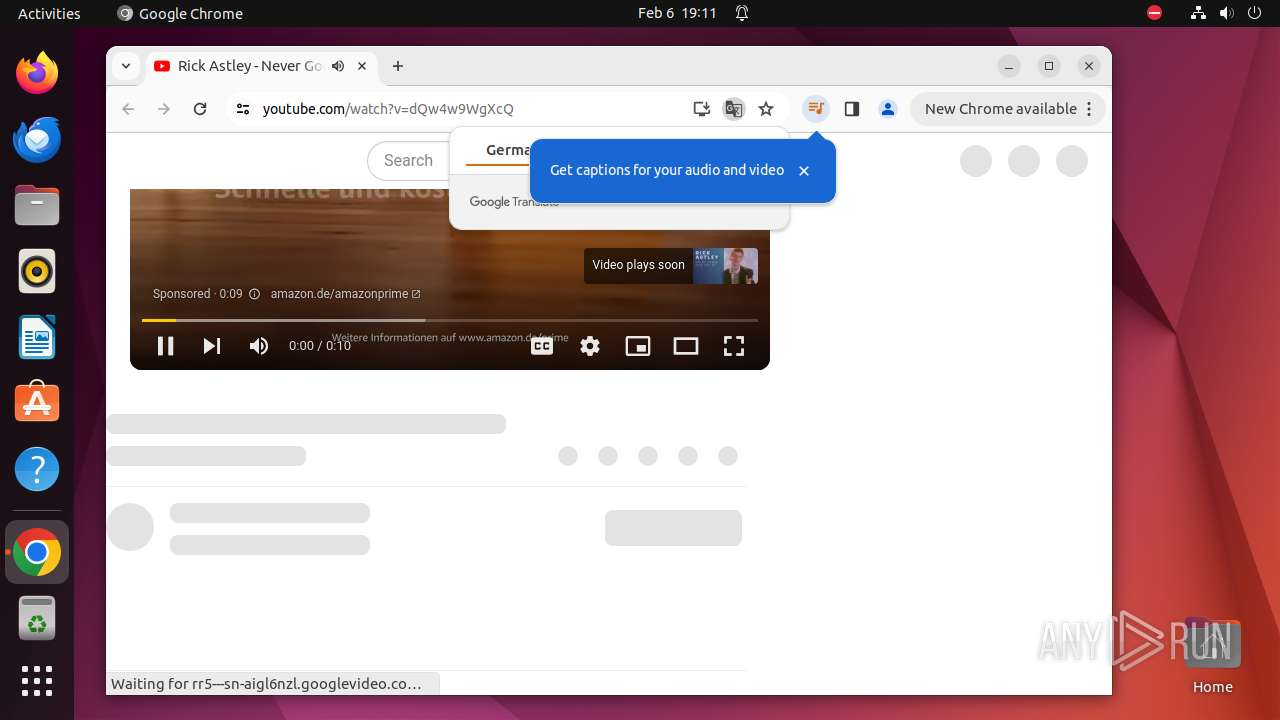Reload the current page

pyautogui.click(x=200, y=109)
